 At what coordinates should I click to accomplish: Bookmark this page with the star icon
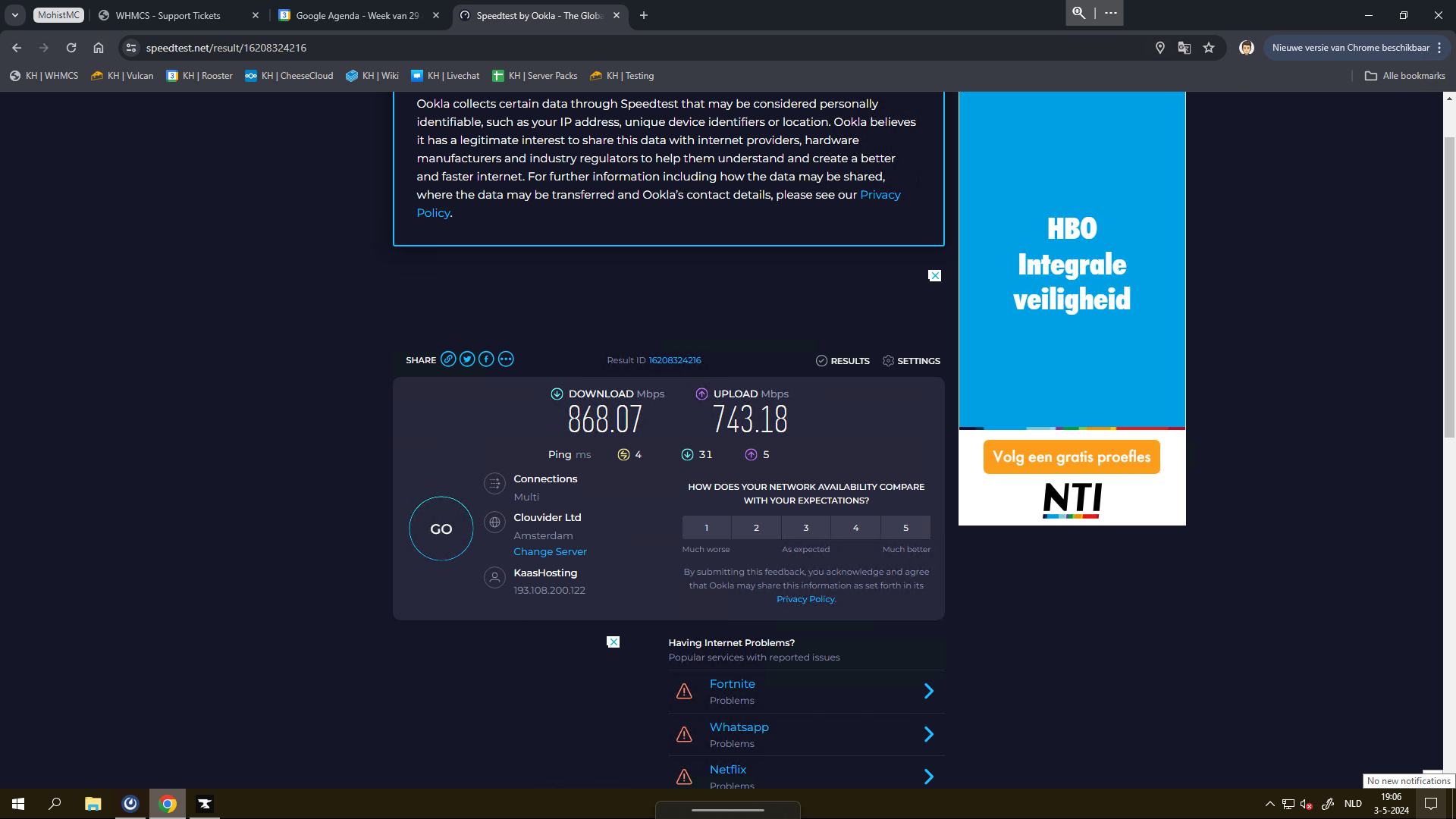pyautogui.click(x=1209, y=48)
